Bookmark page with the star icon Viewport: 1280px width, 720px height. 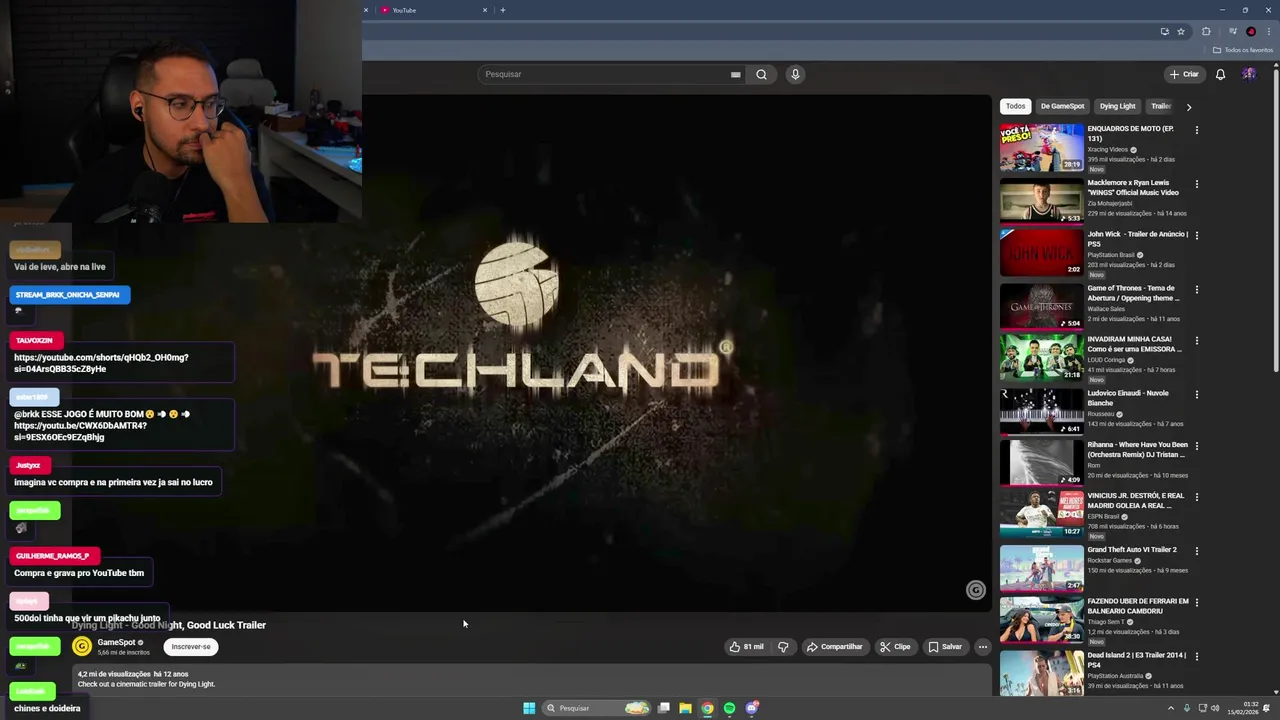click(1181, 32)
